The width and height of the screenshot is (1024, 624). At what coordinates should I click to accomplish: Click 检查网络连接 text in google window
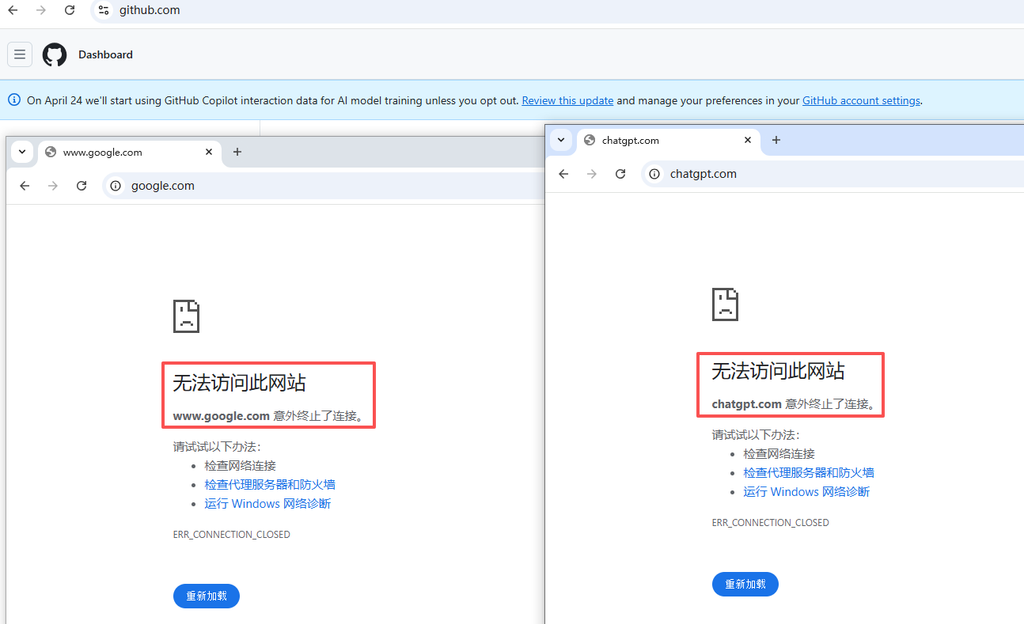(240, 465)
